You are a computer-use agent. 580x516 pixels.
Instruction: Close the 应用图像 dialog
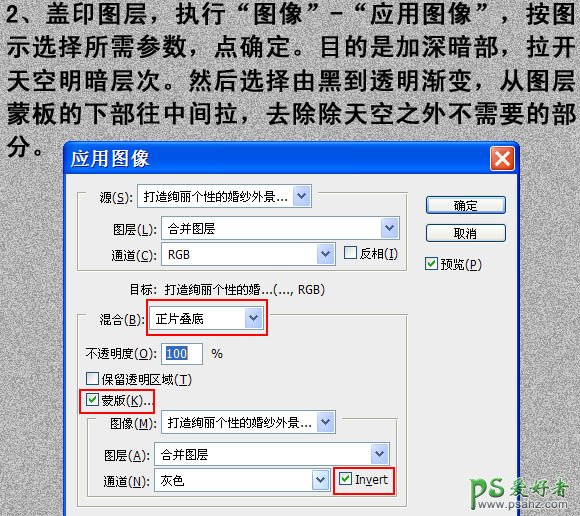tap(502, 159)
